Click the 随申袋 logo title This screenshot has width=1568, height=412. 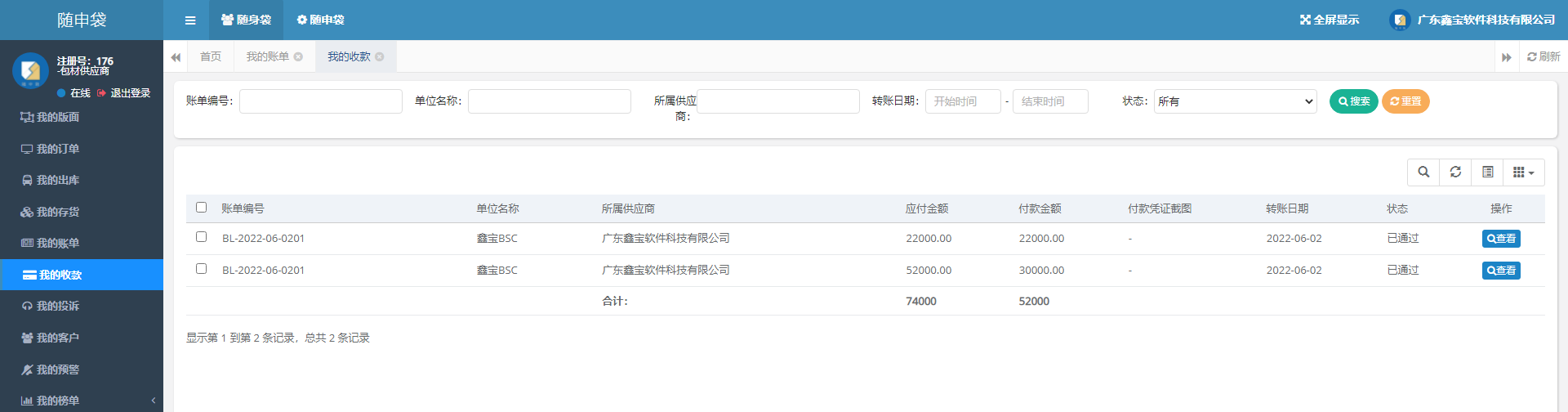82,20
